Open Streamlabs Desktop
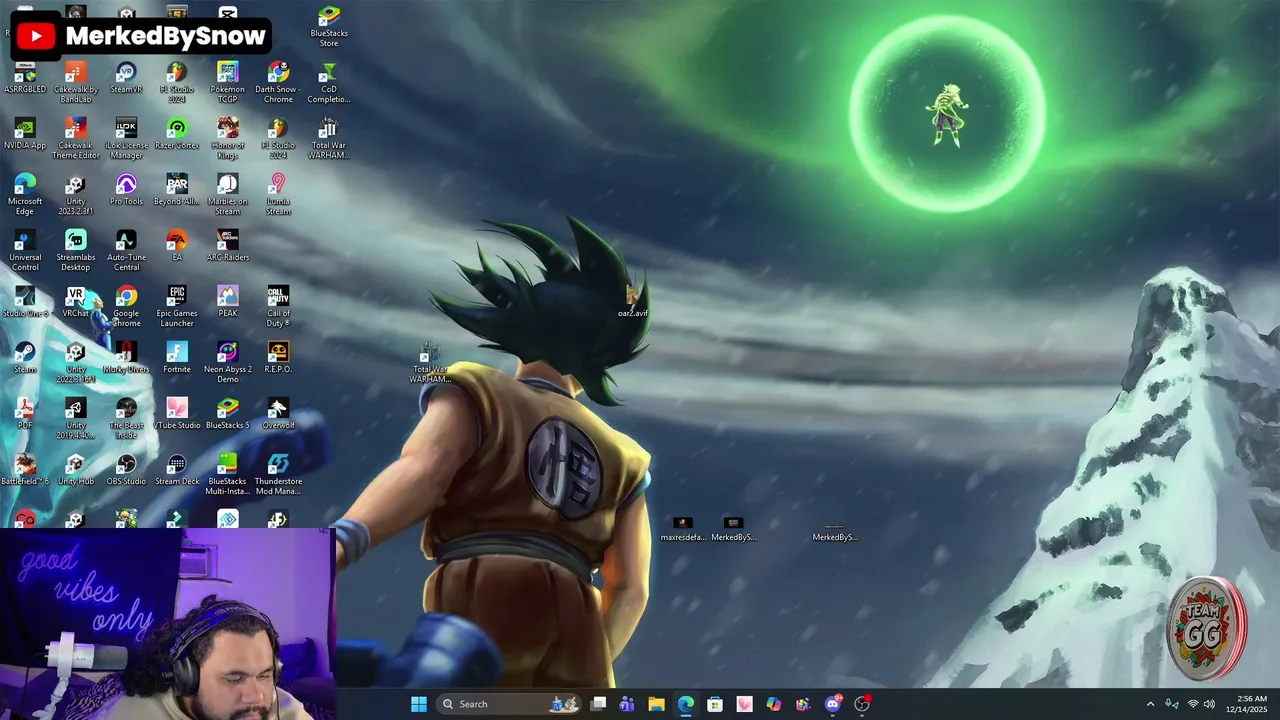Image resolution: width=1280 pixels, height=720 pixels. tap(76, 251)
